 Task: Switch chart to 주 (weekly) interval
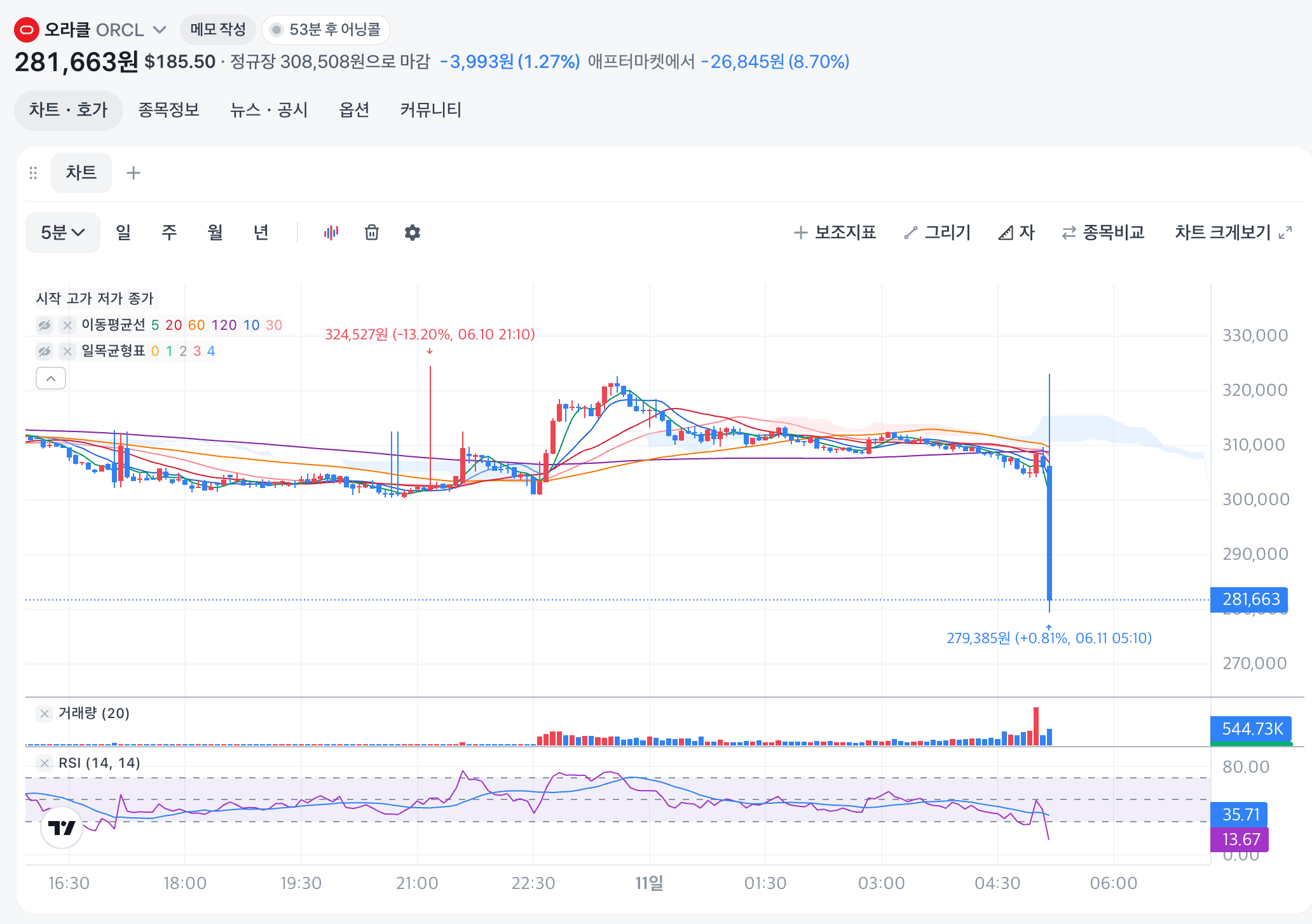pyautogui.click(x=169, y=233)
